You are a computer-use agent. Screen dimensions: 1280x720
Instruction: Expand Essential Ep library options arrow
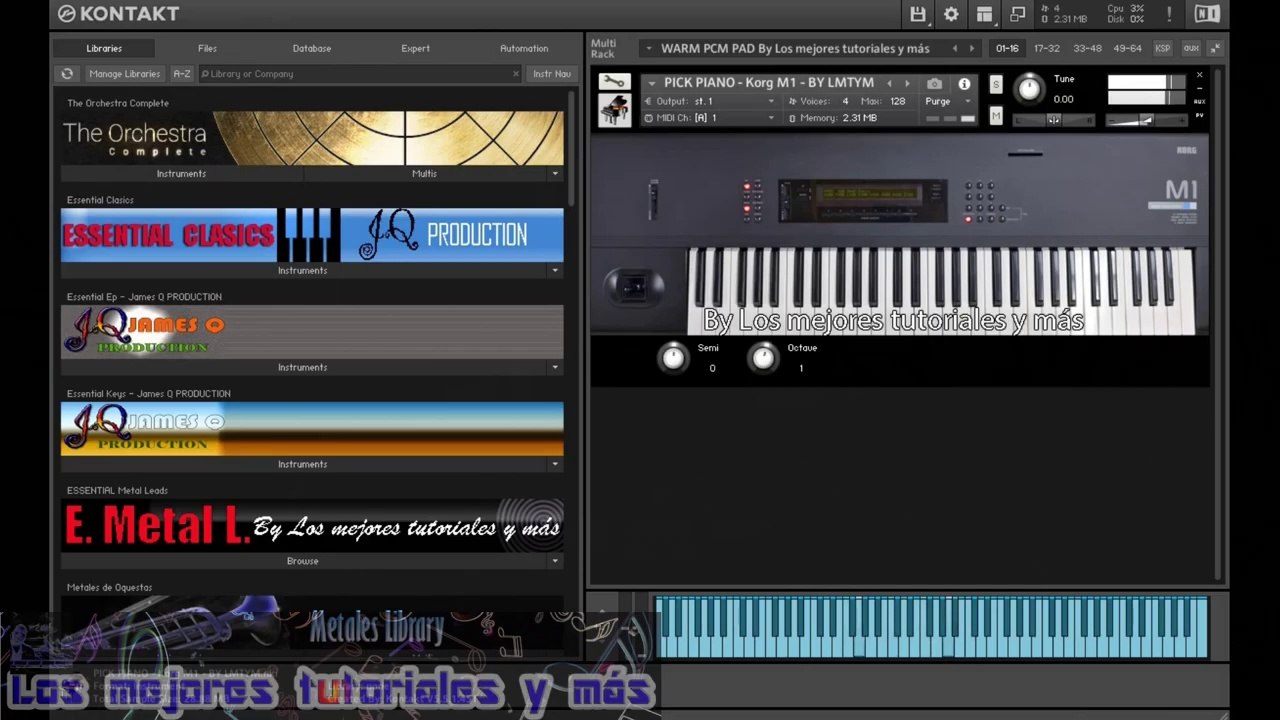[555, 368]
